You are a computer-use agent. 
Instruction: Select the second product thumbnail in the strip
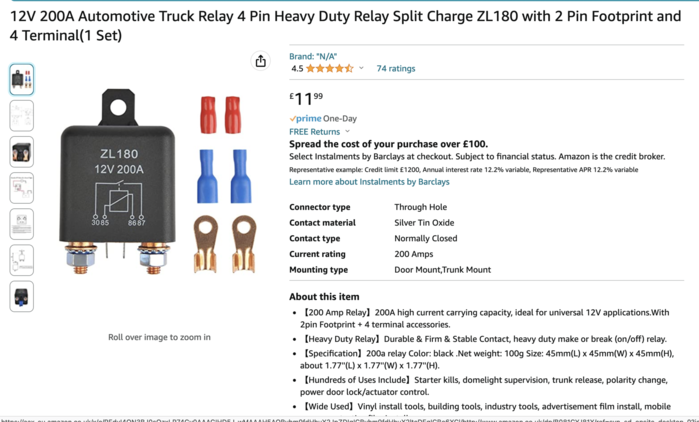pos(21,116)
